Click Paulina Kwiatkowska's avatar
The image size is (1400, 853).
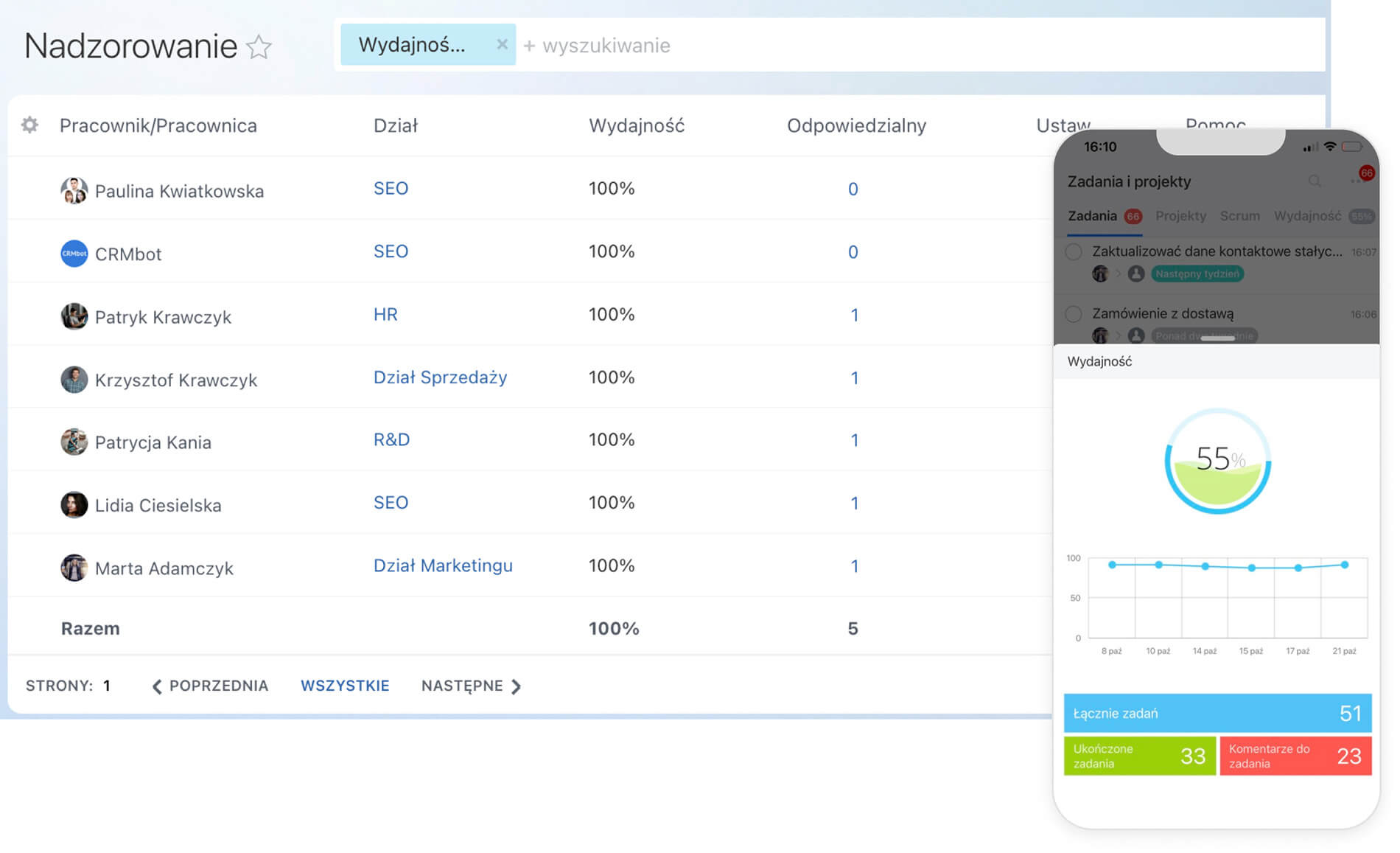(x=74, y=191)
